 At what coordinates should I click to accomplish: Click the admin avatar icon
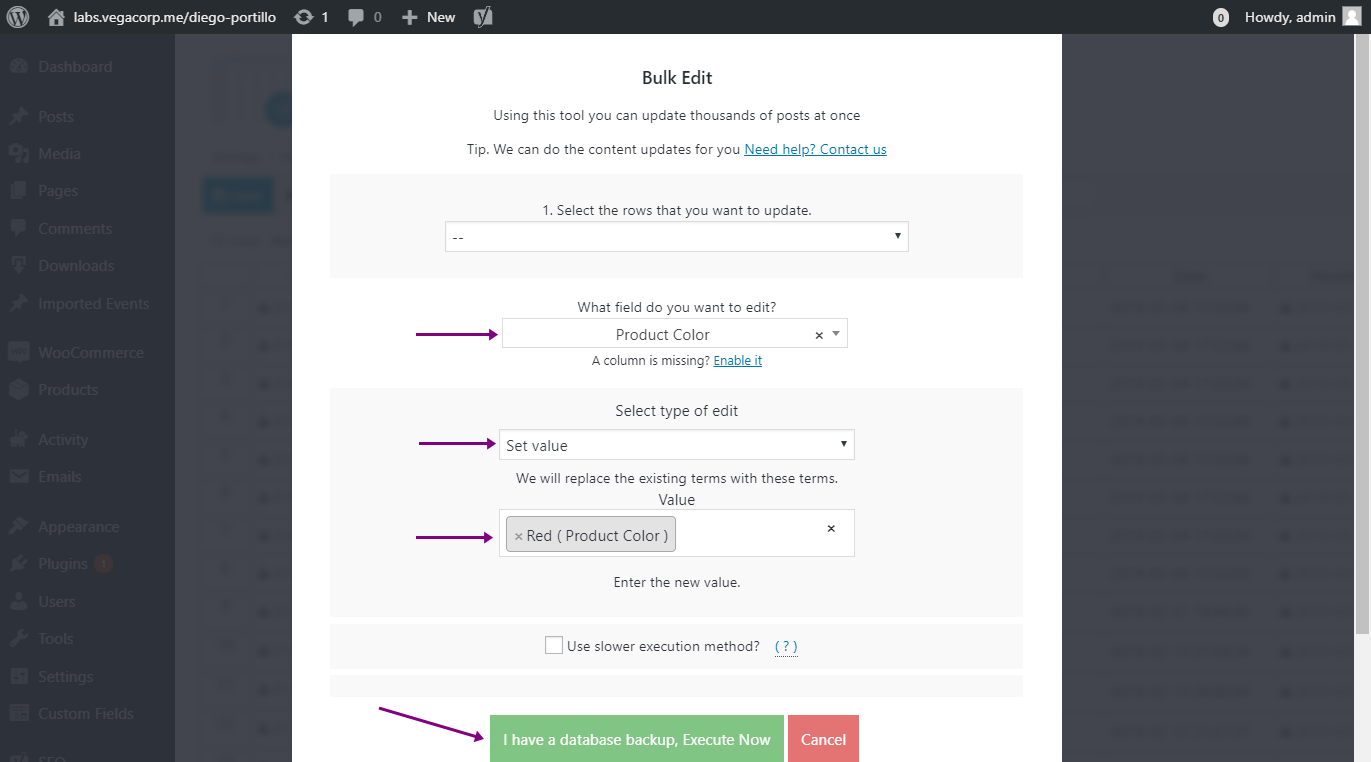click(1351, 17)
